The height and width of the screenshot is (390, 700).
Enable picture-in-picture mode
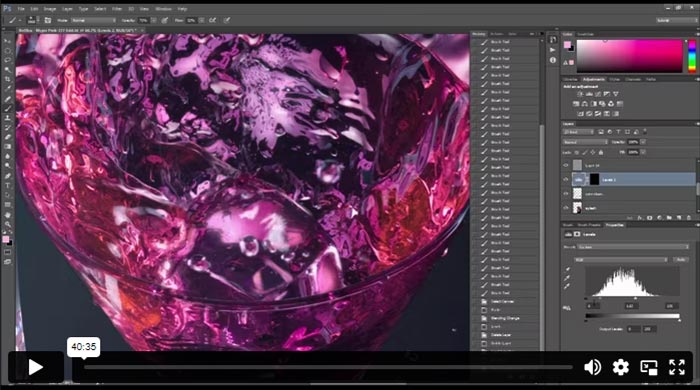coord(649,367)
